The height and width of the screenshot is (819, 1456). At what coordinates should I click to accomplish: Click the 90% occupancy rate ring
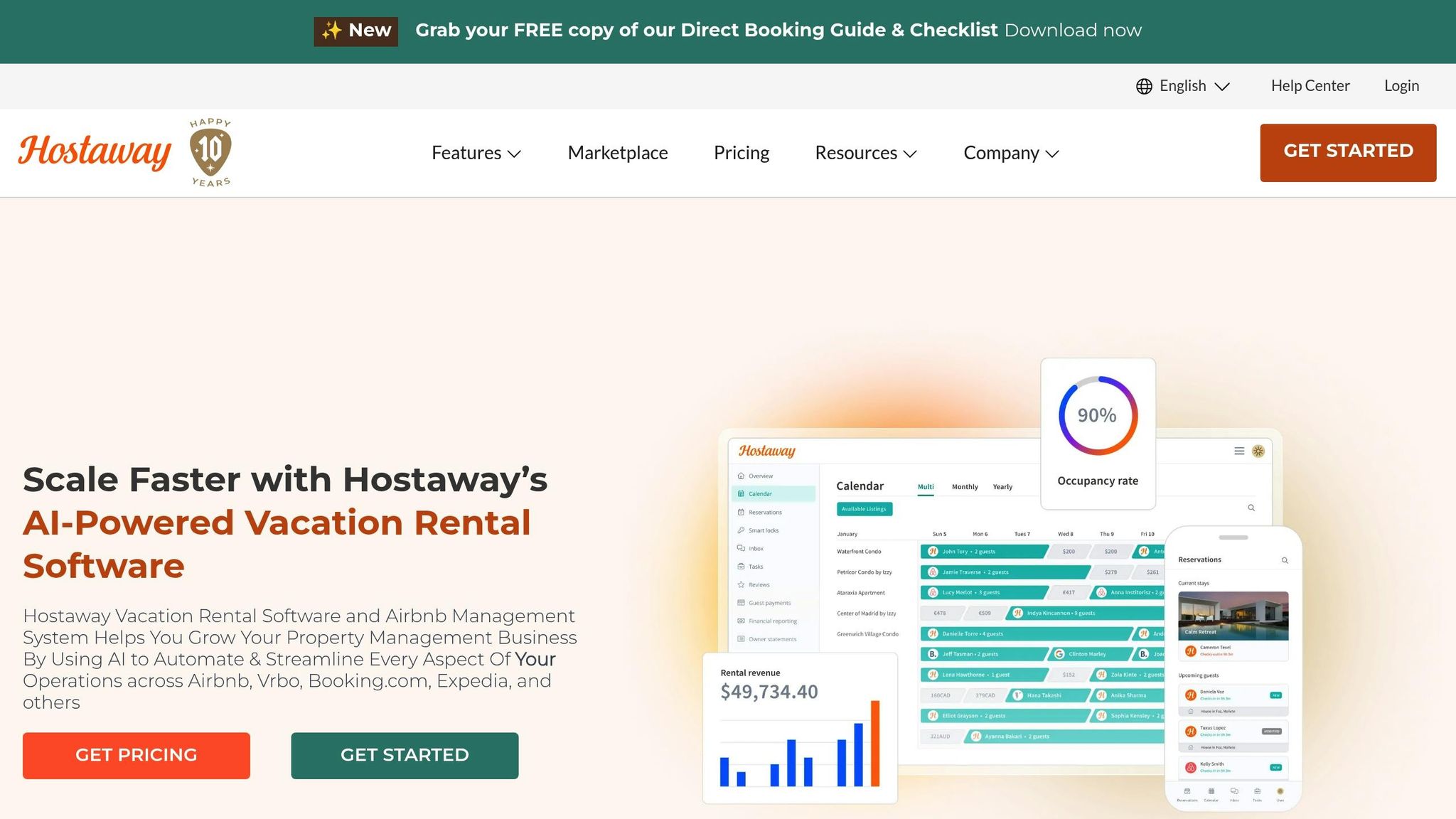[x=1098, y=416]
